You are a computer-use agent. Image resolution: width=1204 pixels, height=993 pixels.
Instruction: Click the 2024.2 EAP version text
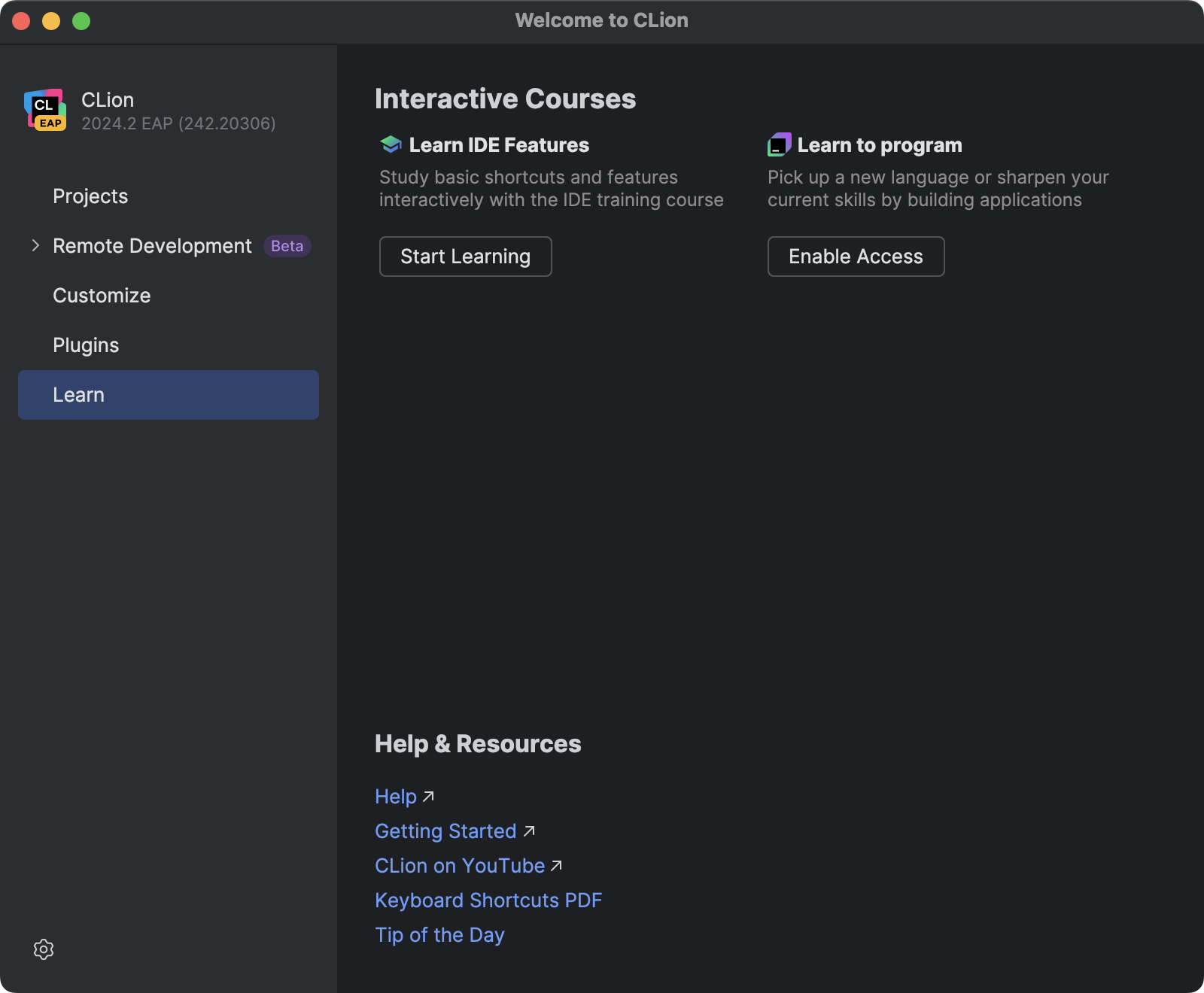(x=178, y=123)
